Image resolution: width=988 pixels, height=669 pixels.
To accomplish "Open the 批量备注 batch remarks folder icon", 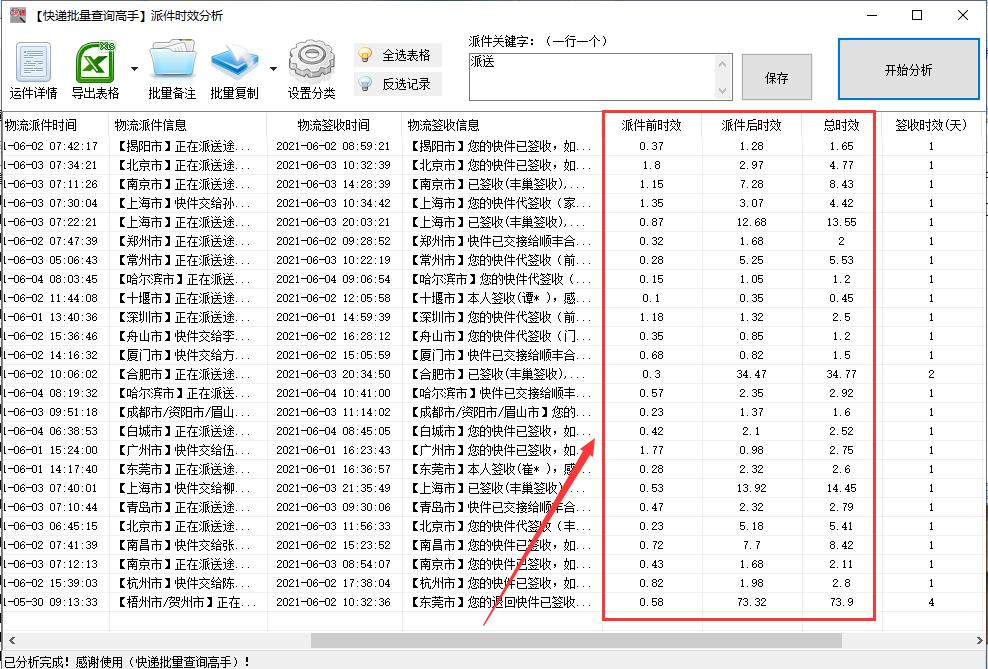I will pos(170,58).
